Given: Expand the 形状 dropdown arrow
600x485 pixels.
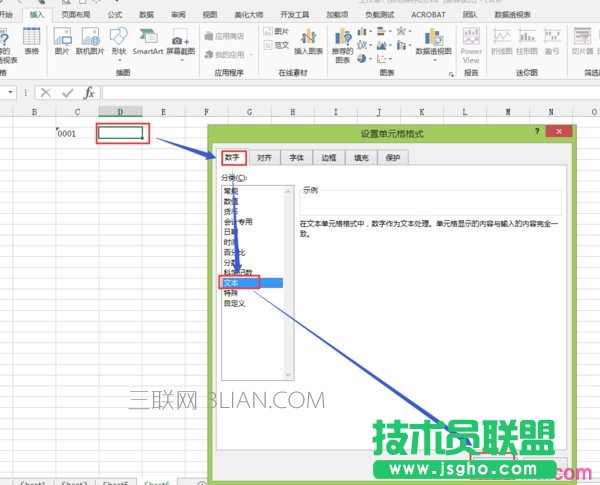Looking at the screenshot, I should 119,60.
